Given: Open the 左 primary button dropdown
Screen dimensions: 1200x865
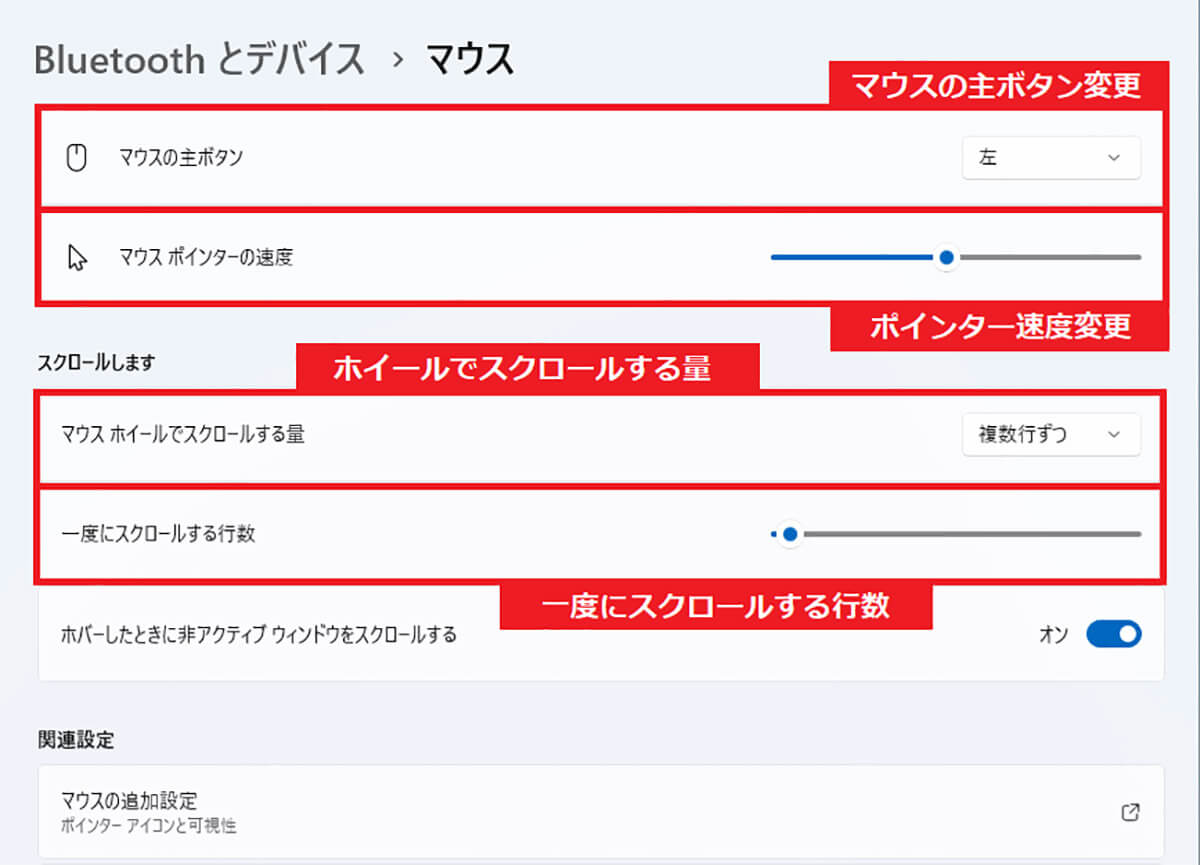Looking at the screenshot, I should [x=1051, y=158].
